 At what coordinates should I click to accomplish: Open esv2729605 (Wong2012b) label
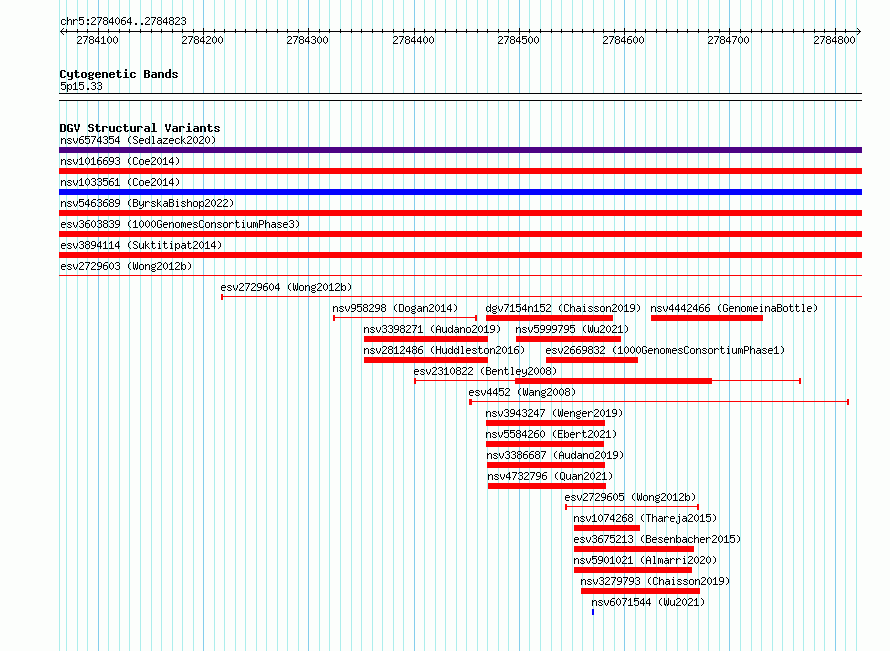[x=630, y=497]
